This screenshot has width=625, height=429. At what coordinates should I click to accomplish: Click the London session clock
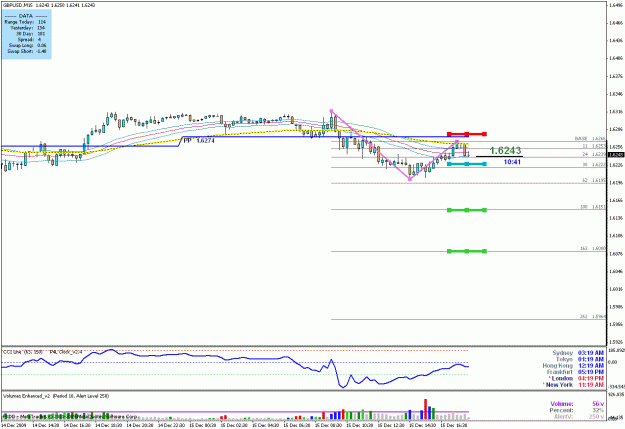(576, 378)
